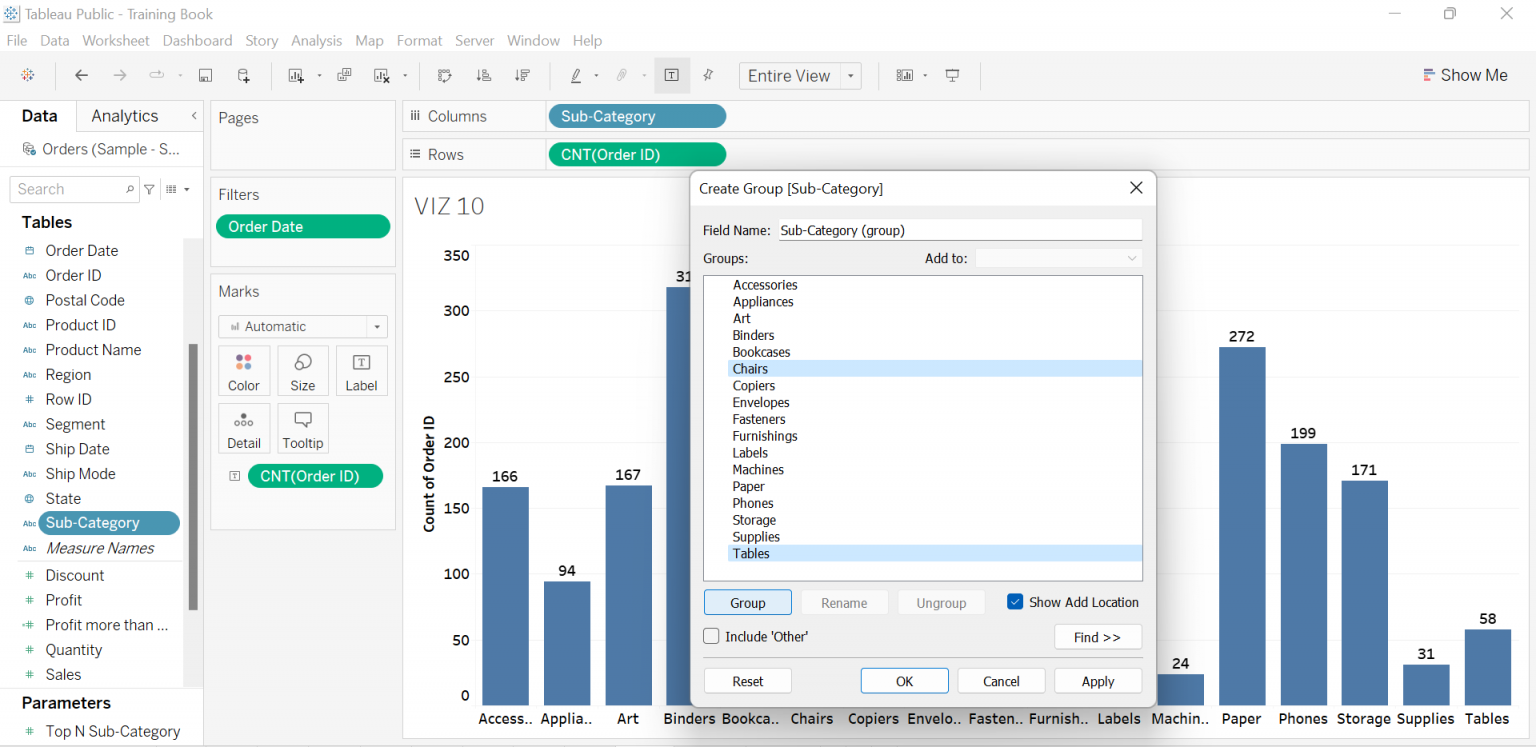Viewport: 1536px width, 747px height.
Task: Toggle Show Mark Labels toolbar button
Action: [x=672, y=75]
